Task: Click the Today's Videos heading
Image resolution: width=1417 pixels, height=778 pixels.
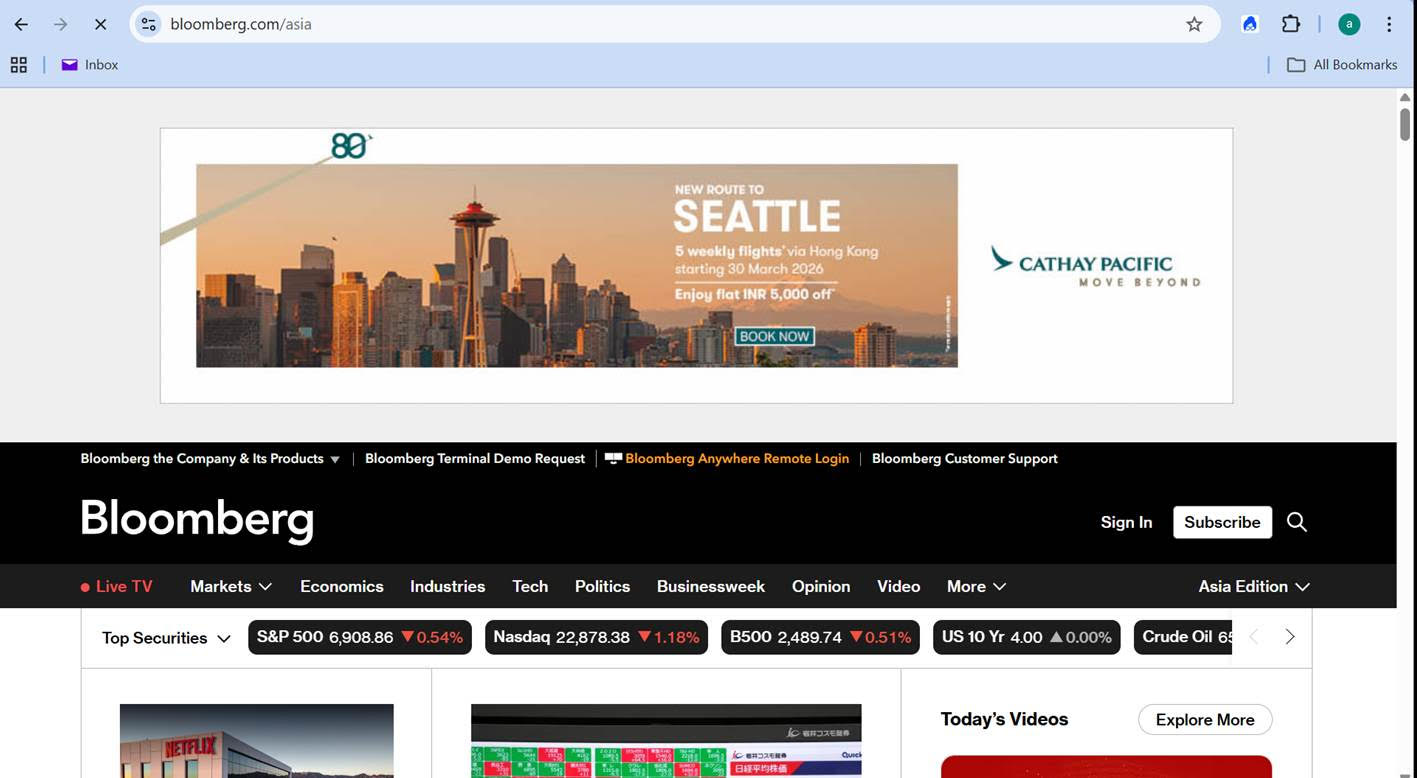Action: click(1004, 719)
